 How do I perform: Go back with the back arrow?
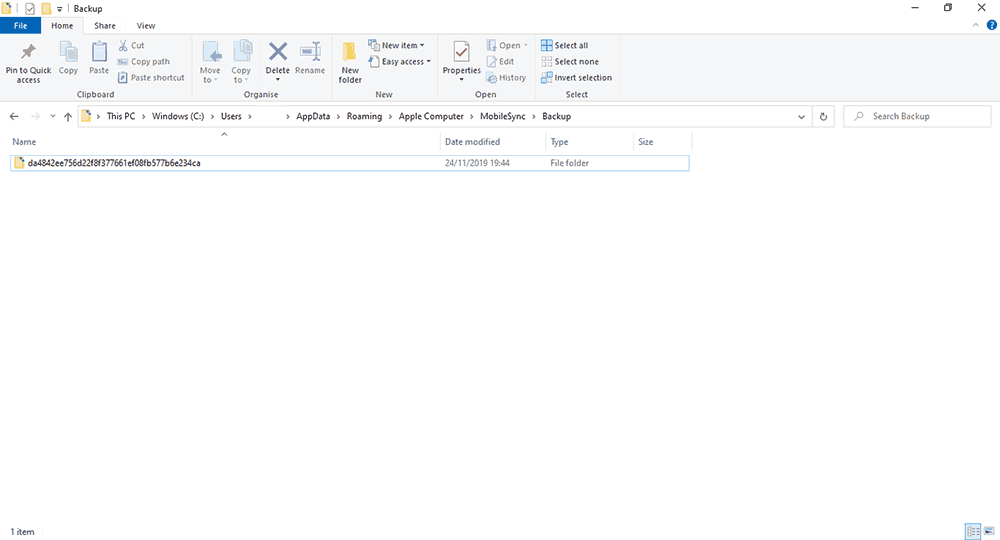[14, 116]
